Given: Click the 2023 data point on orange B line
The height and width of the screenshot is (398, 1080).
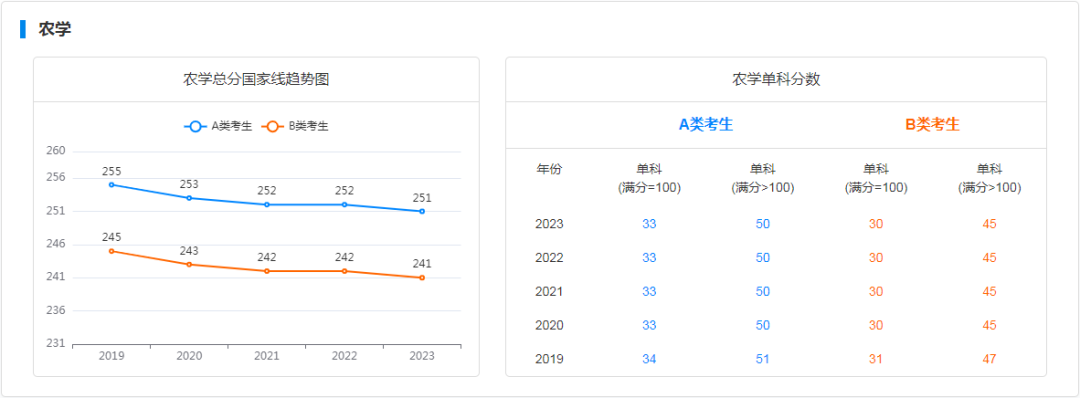Looking at the screenshot, I should (x=422, y=277).
